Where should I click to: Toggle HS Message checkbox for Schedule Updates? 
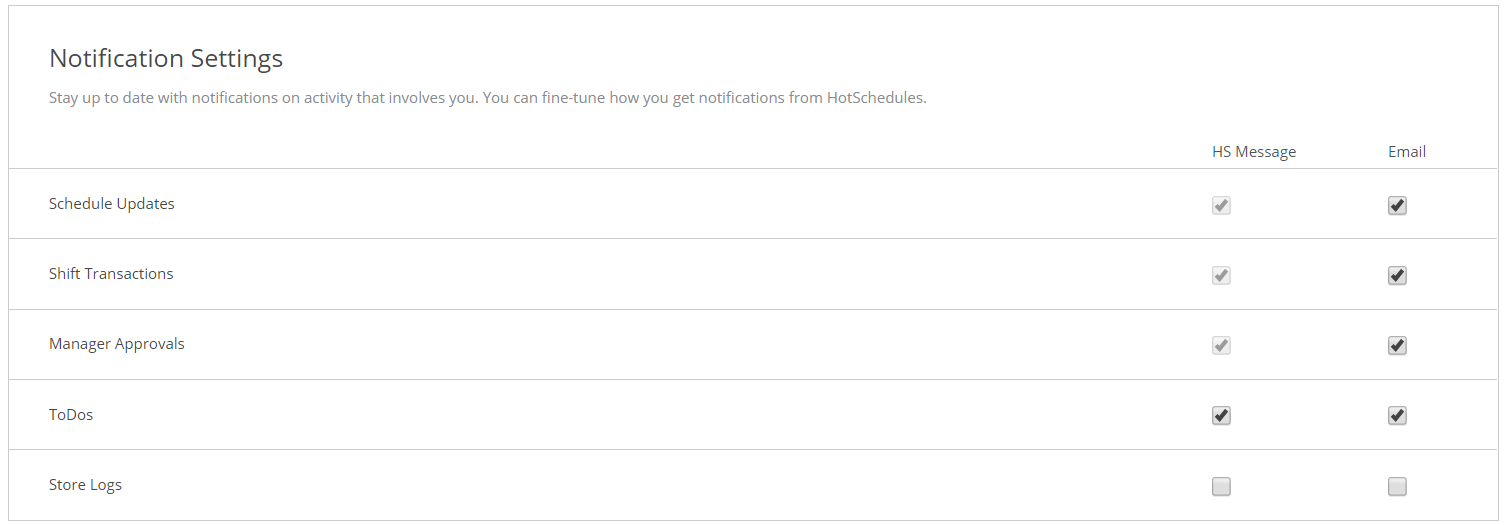1221,206
